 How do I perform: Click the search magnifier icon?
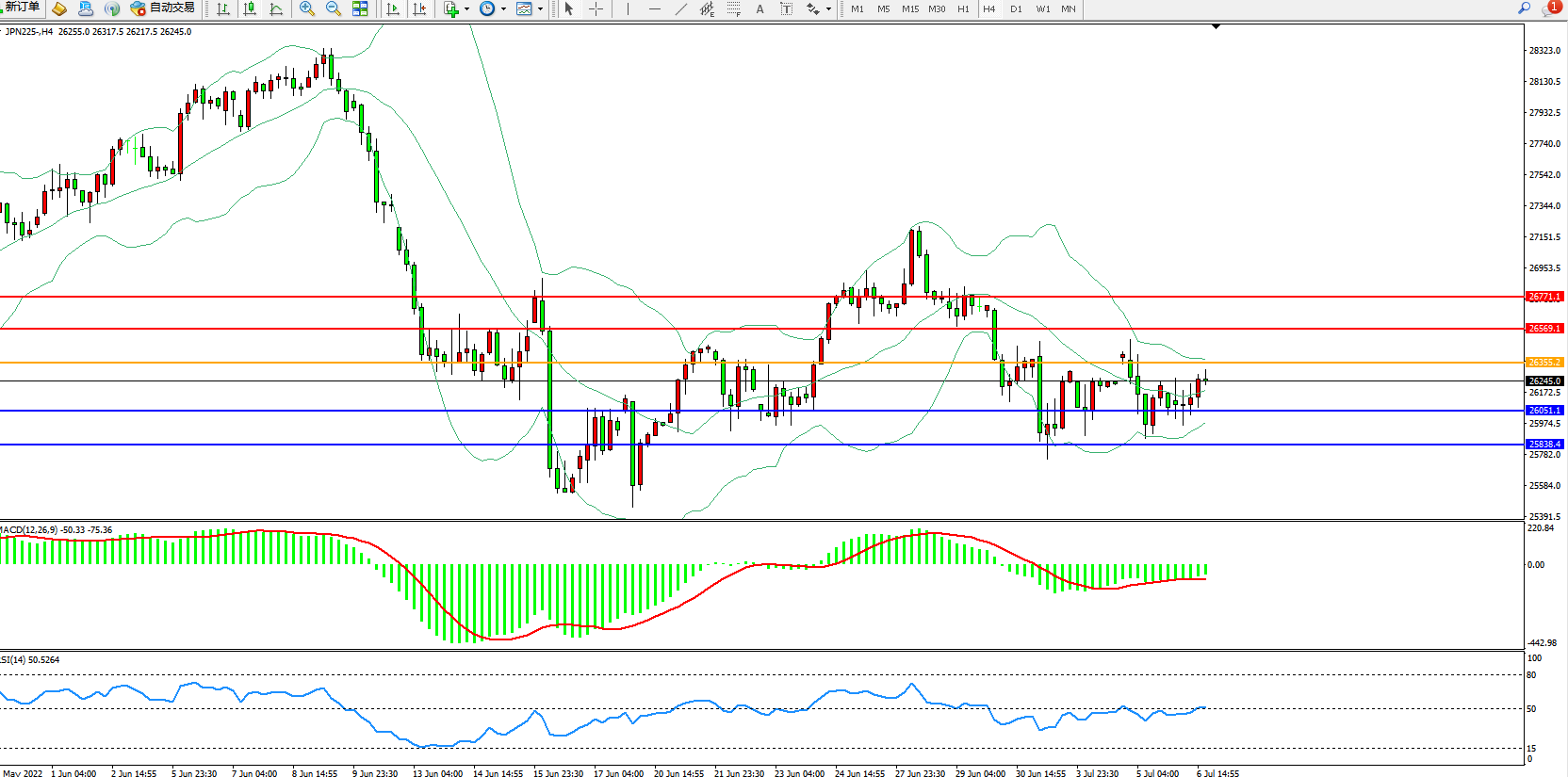pos(1524,8)
